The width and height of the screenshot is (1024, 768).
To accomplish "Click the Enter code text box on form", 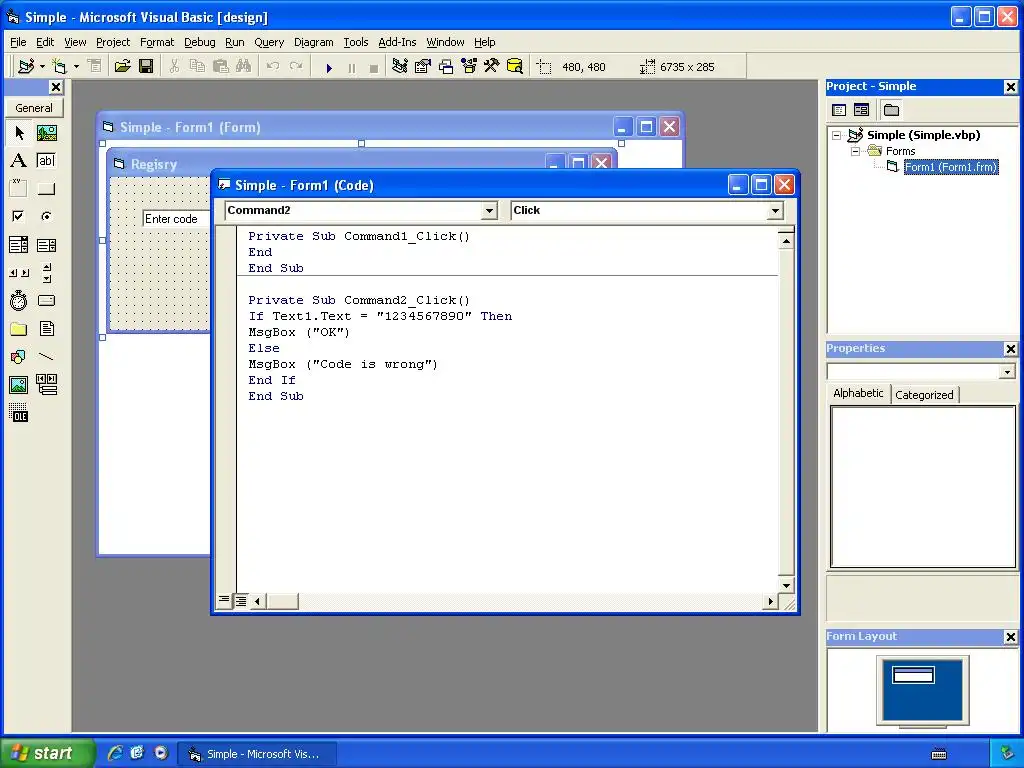I will (x=176, y=219).
